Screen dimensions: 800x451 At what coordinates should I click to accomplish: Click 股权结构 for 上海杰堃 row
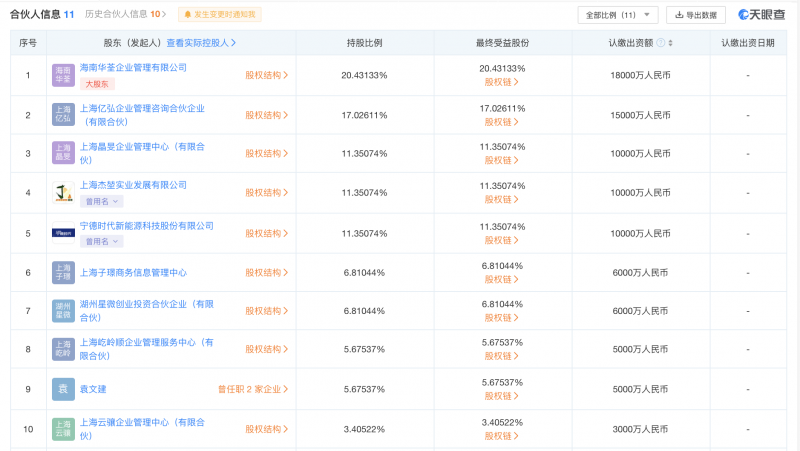[266, 192]
